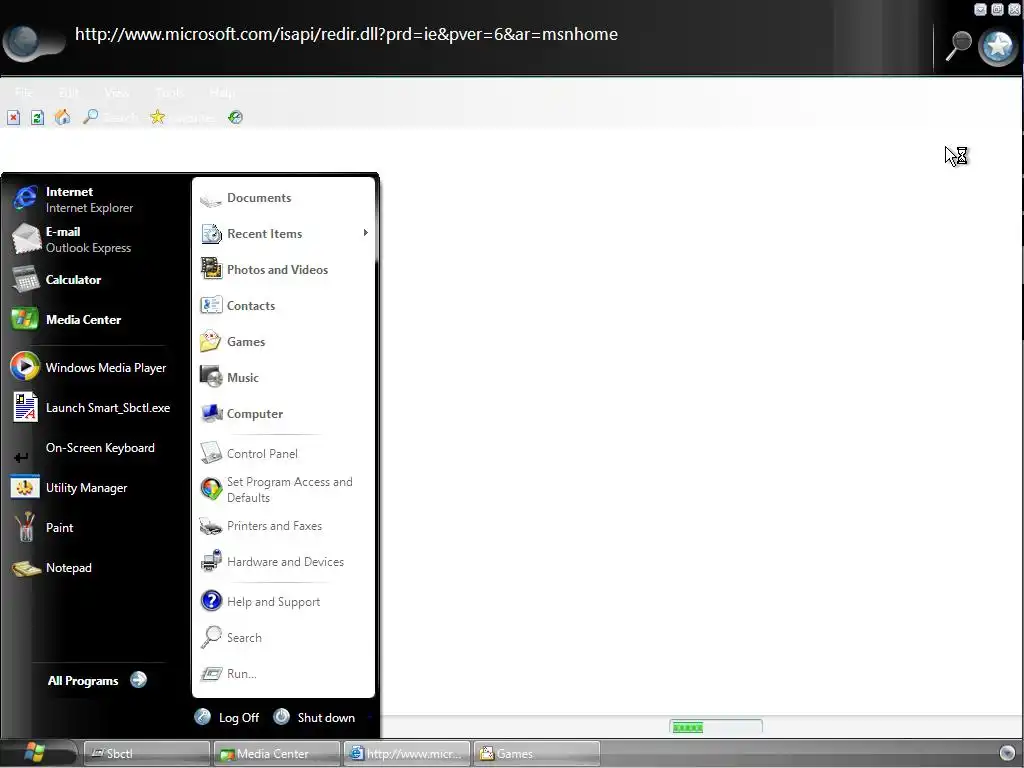Open Hardware and Devices
1024x768 pixels.
point(283,562)
